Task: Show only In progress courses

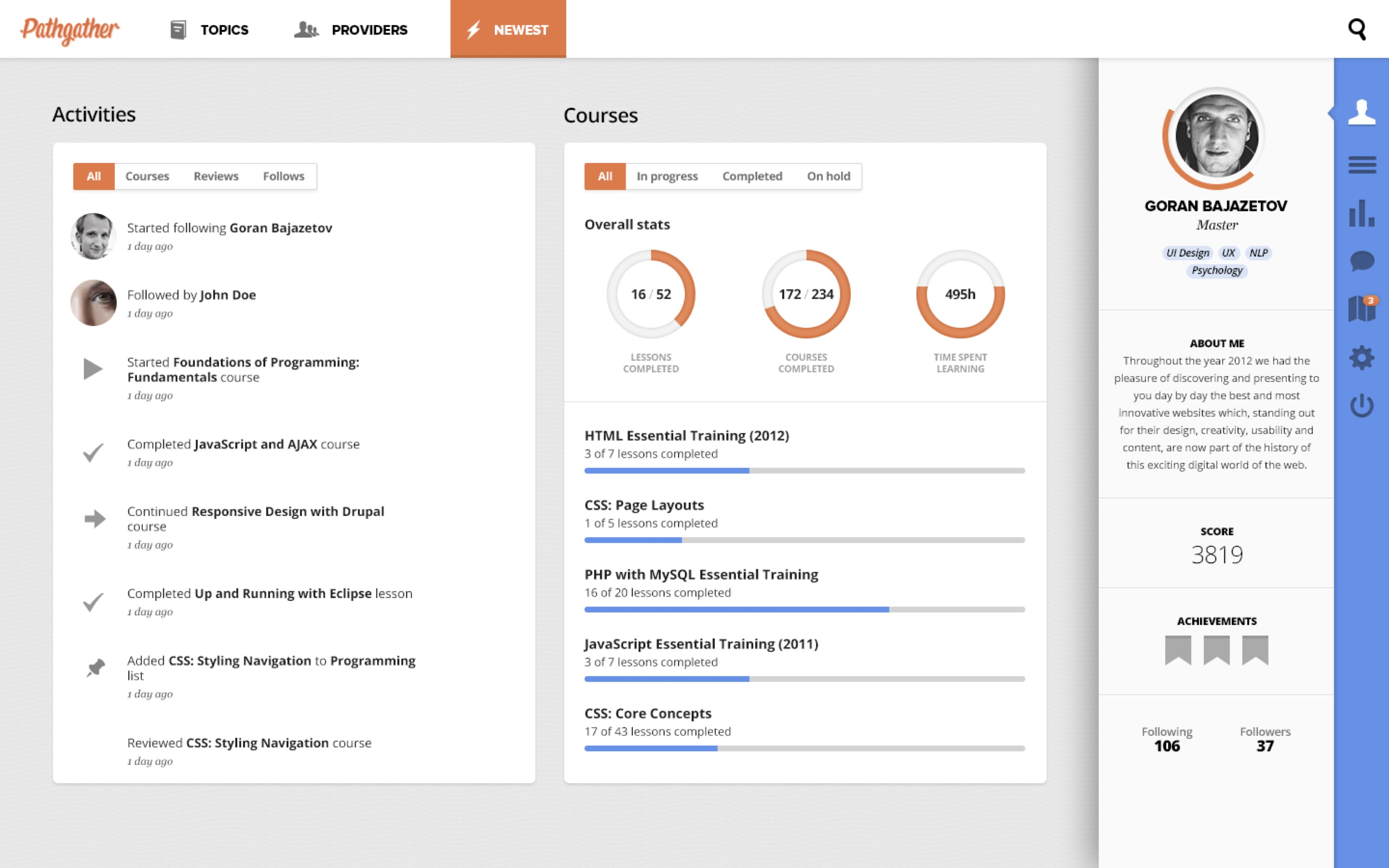Action: [667, 176]
